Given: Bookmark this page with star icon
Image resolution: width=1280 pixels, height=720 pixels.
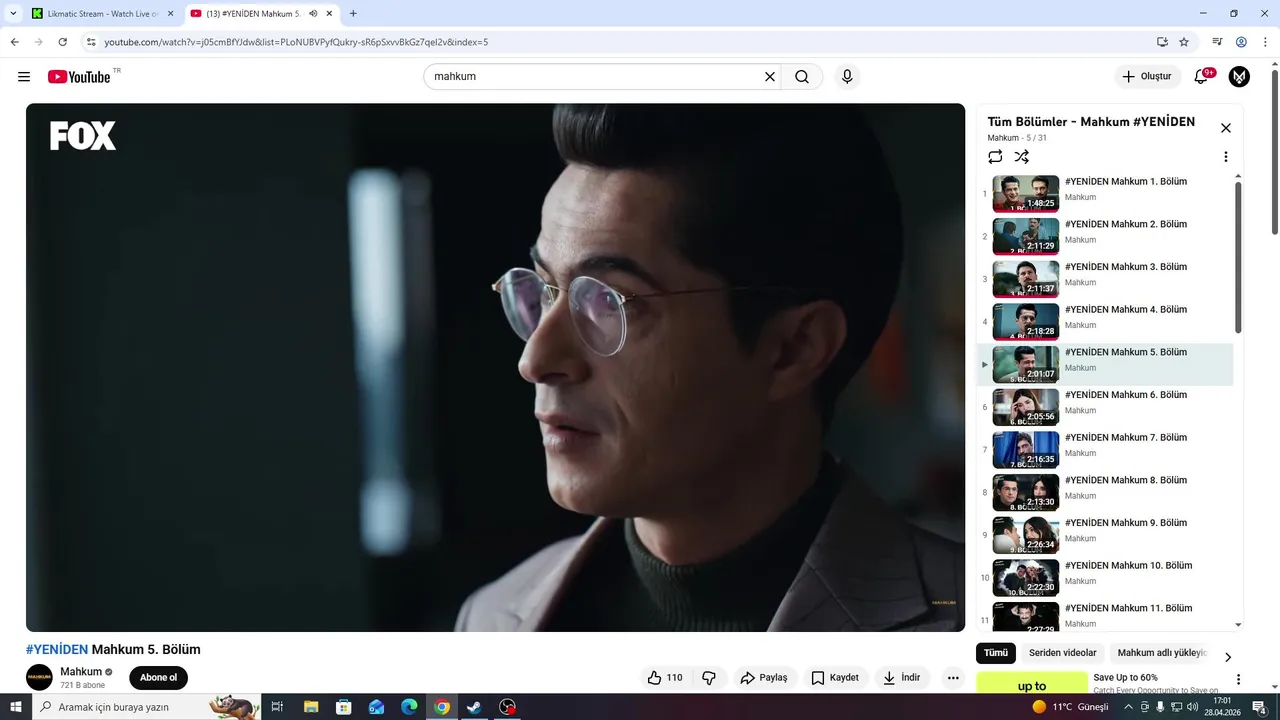Looking at the screenshot, I should coord(1184,42).
